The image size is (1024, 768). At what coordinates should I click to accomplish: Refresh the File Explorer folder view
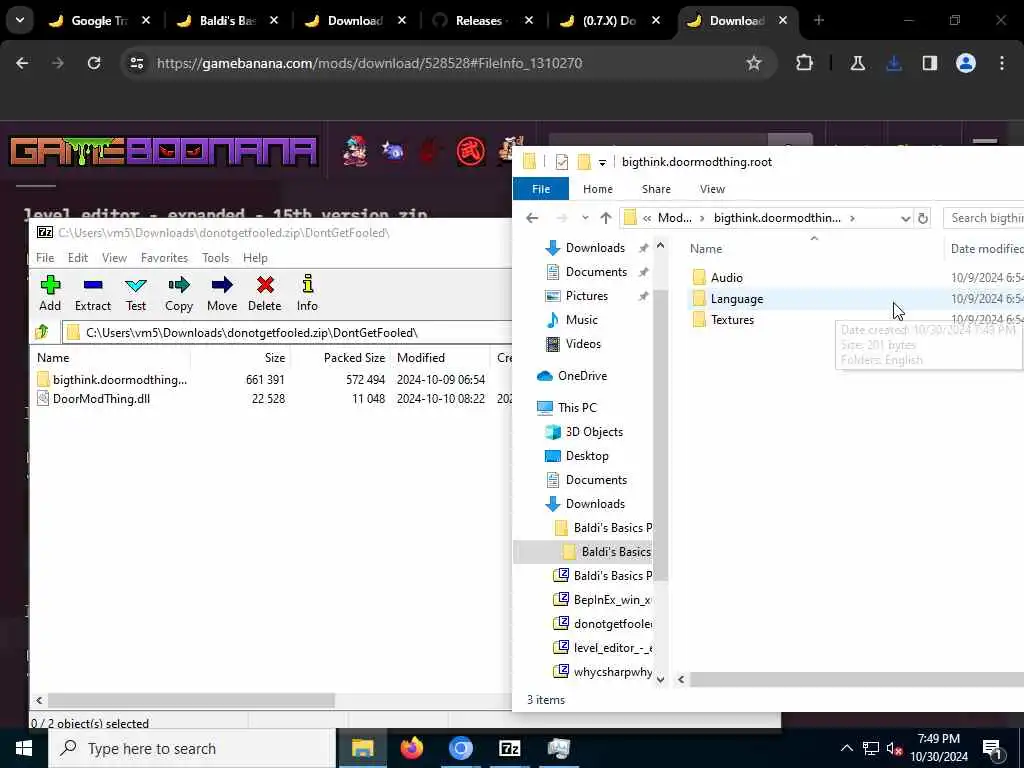(x=923, y=218)
